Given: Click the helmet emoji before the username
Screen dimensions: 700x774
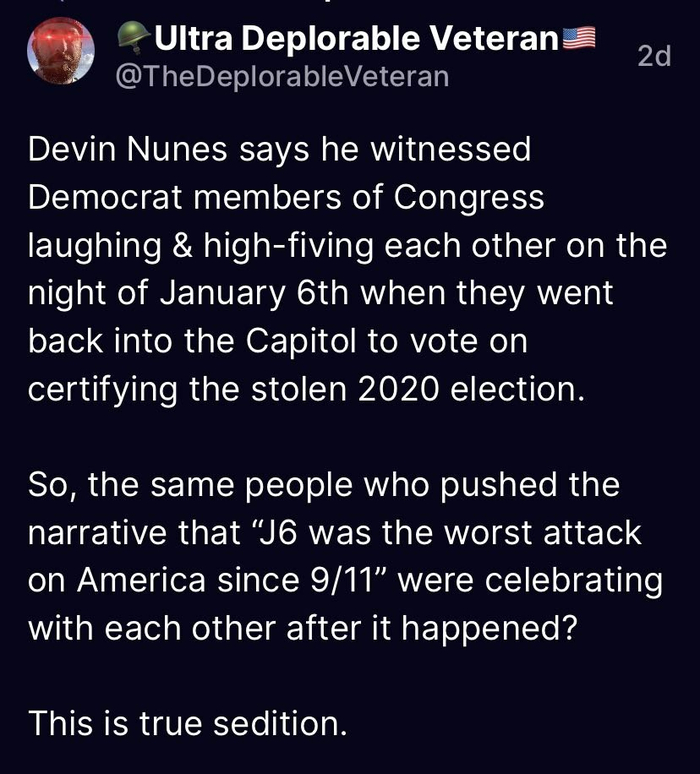Looking at the screenshot, I should [130, 40].
